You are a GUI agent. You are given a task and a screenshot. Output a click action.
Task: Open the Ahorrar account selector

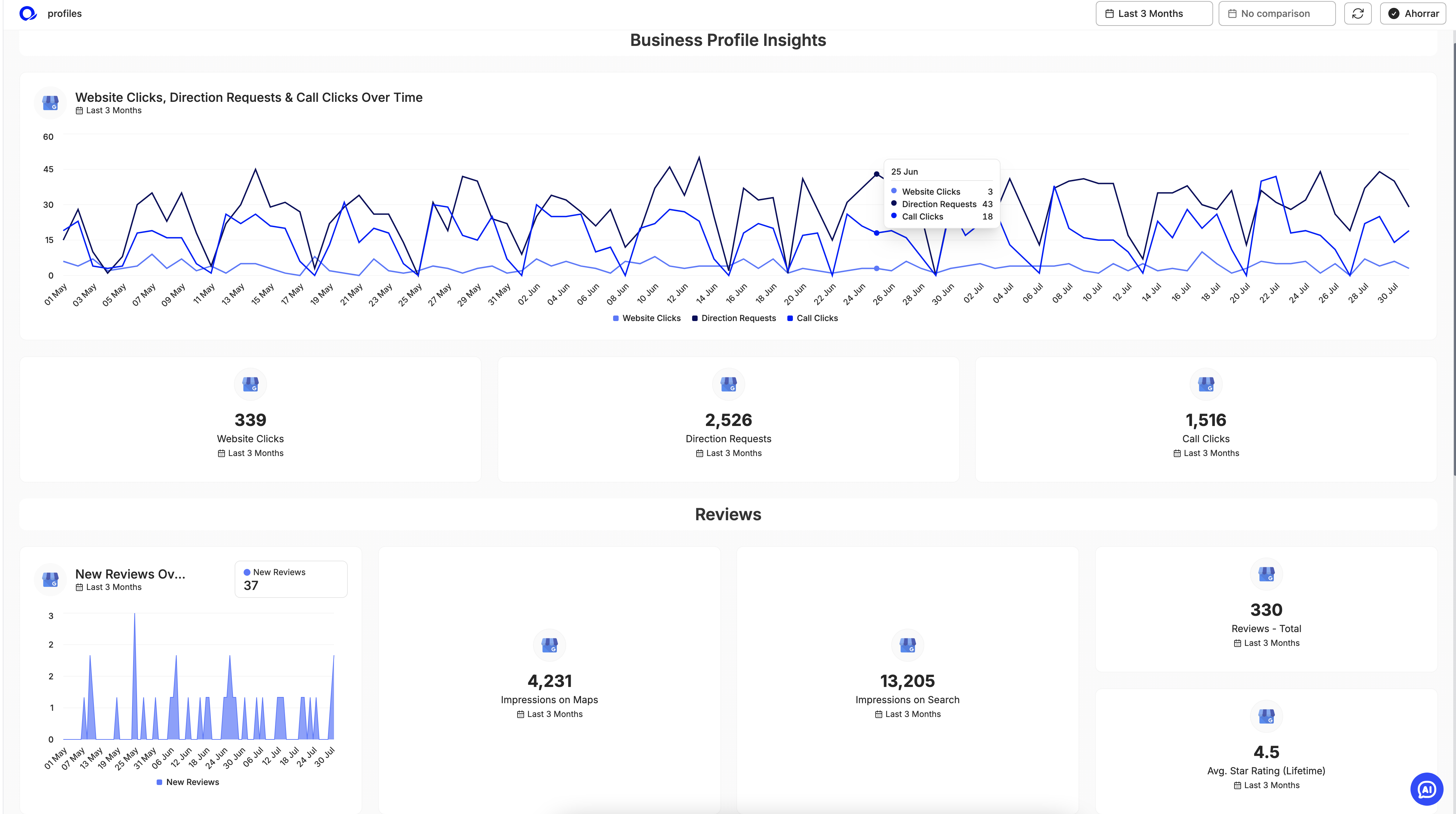tap(1413, 13)
